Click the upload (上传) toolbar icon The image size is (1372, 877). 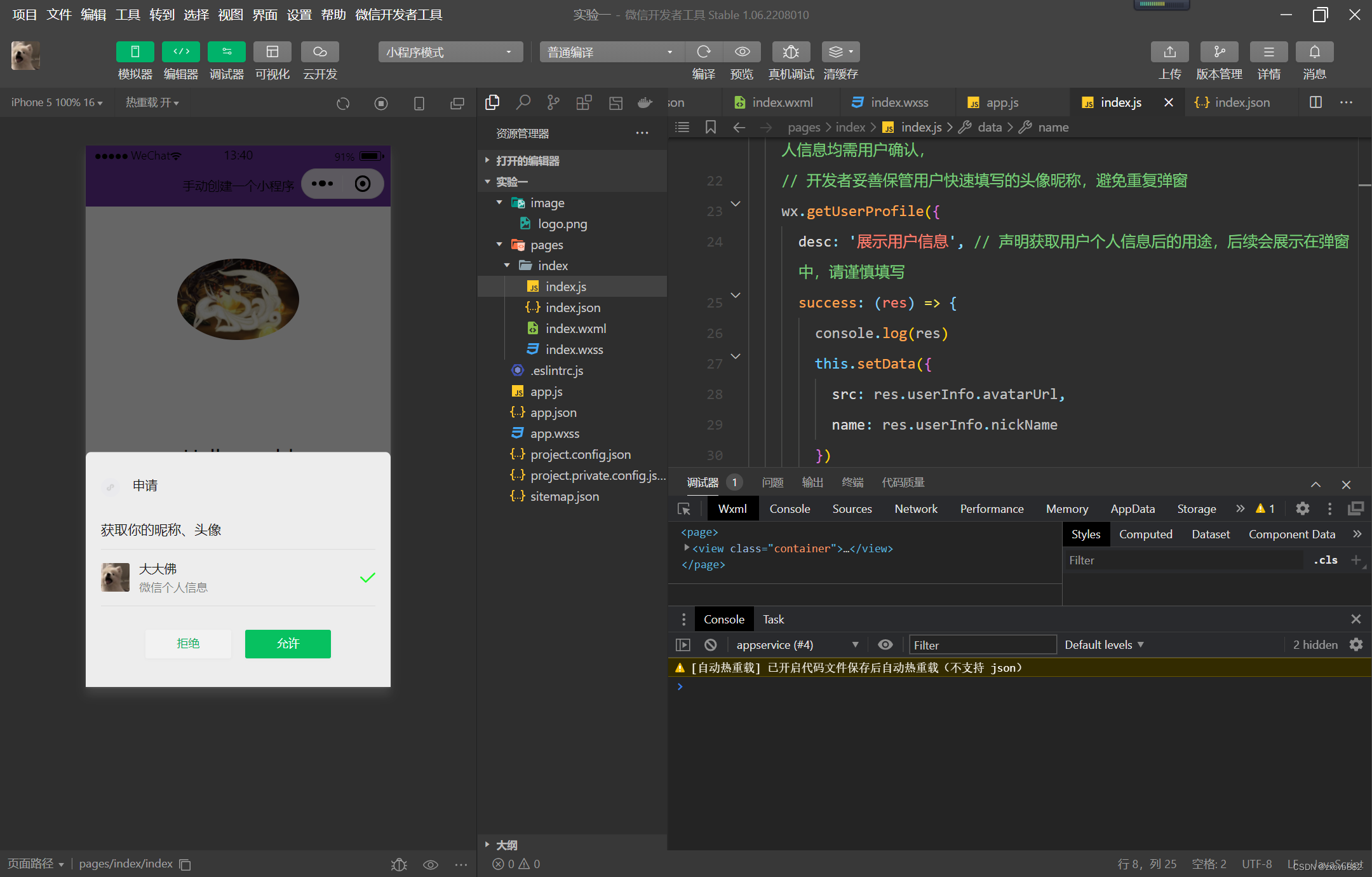click(x=1169, y=52)
